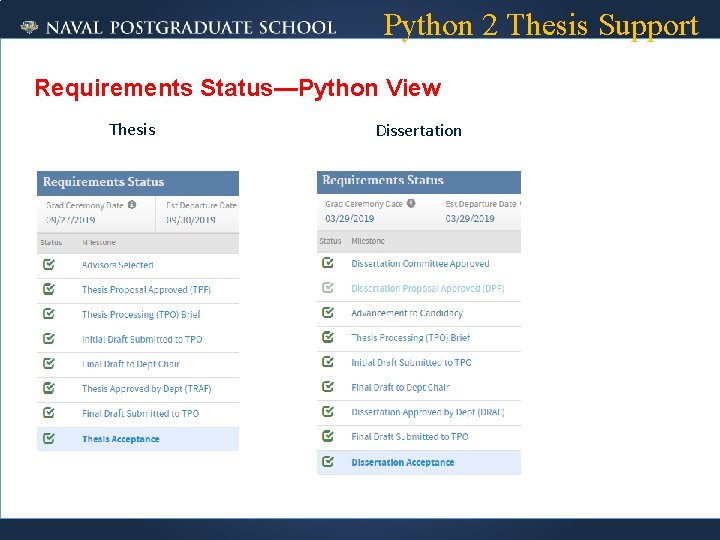Open the Thesis Approved by Dept (TRAF) link
720x540 pixels.
point(146,389)
